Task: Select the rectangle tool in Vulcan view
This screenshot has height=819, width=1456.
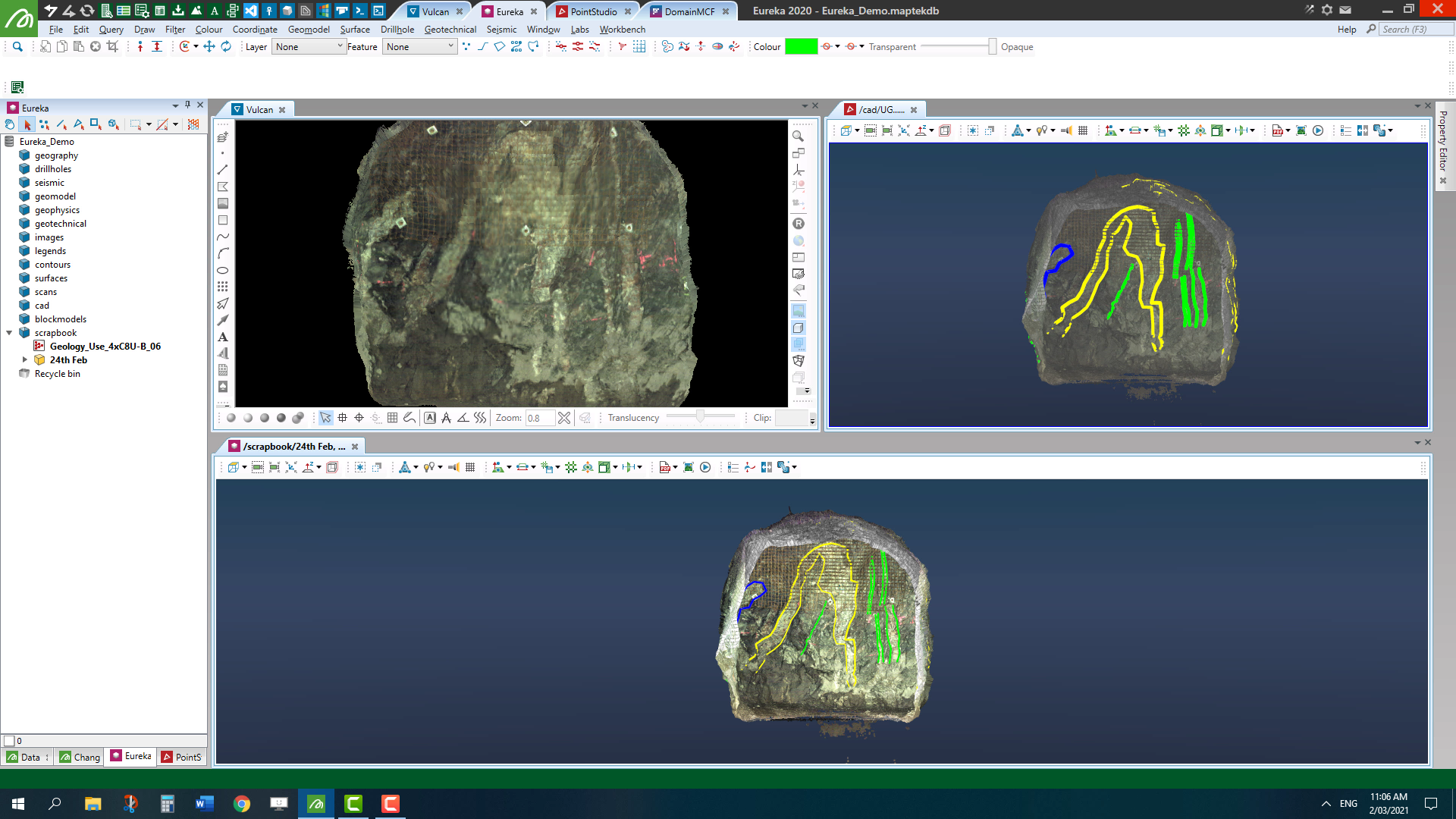Action: (x=223, y=220)
